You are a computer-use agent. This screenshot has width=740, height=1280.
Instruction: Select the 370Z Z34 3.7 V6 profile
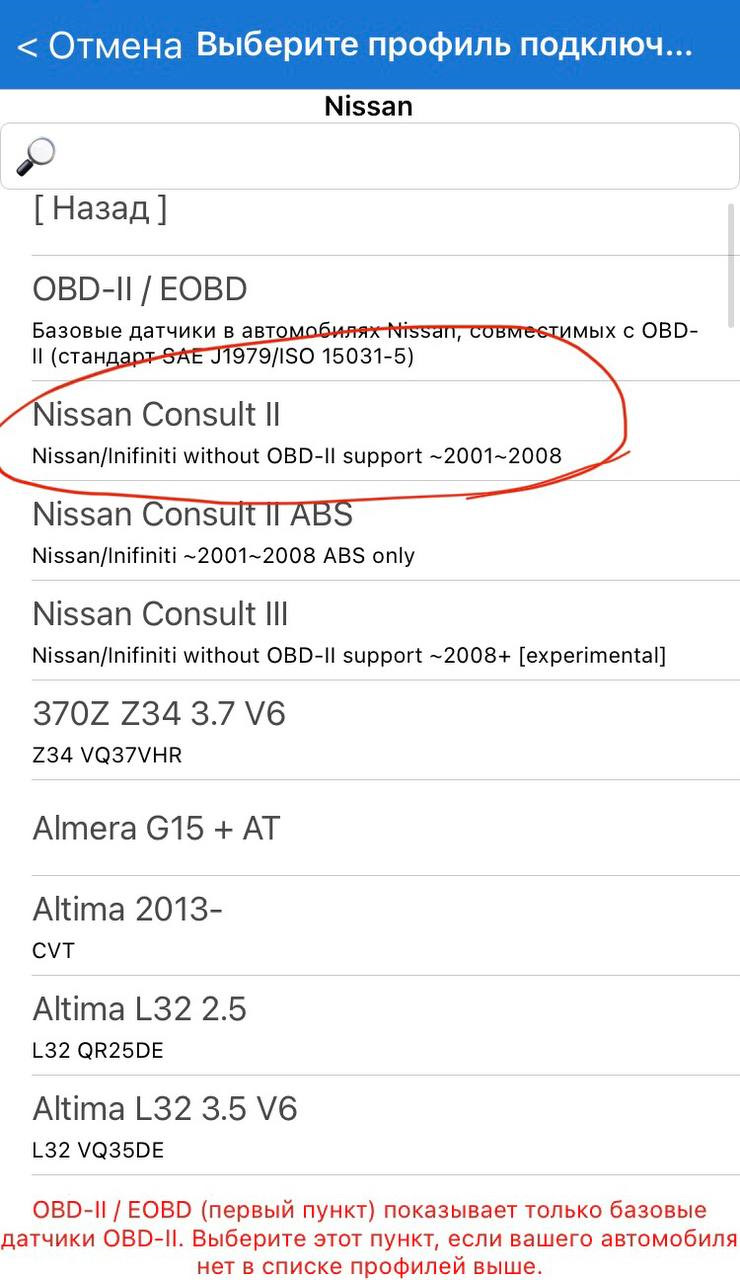click(x=370, y=731)
